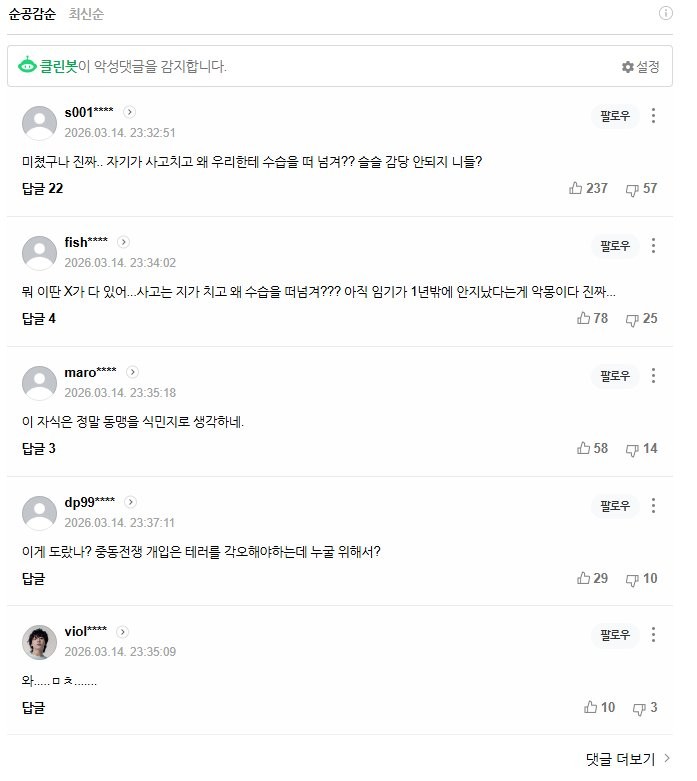697x781 pixels.
Task: Expand 답글 22 replies on the first comment
Action: pos(42,188)
